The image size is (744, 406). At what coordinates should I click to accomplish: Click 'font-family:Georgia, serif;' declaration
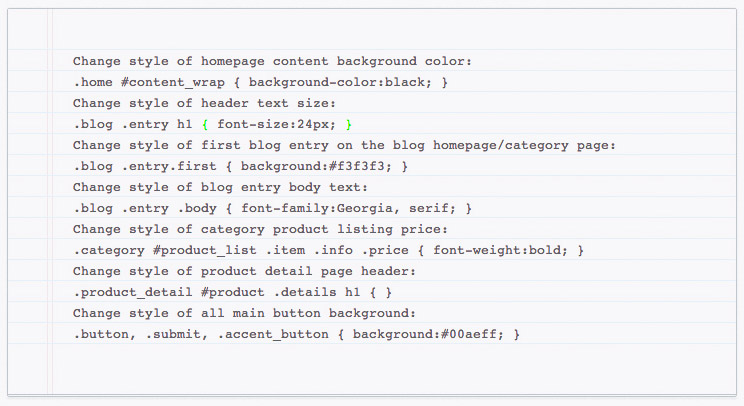click(x=348, y=209)
